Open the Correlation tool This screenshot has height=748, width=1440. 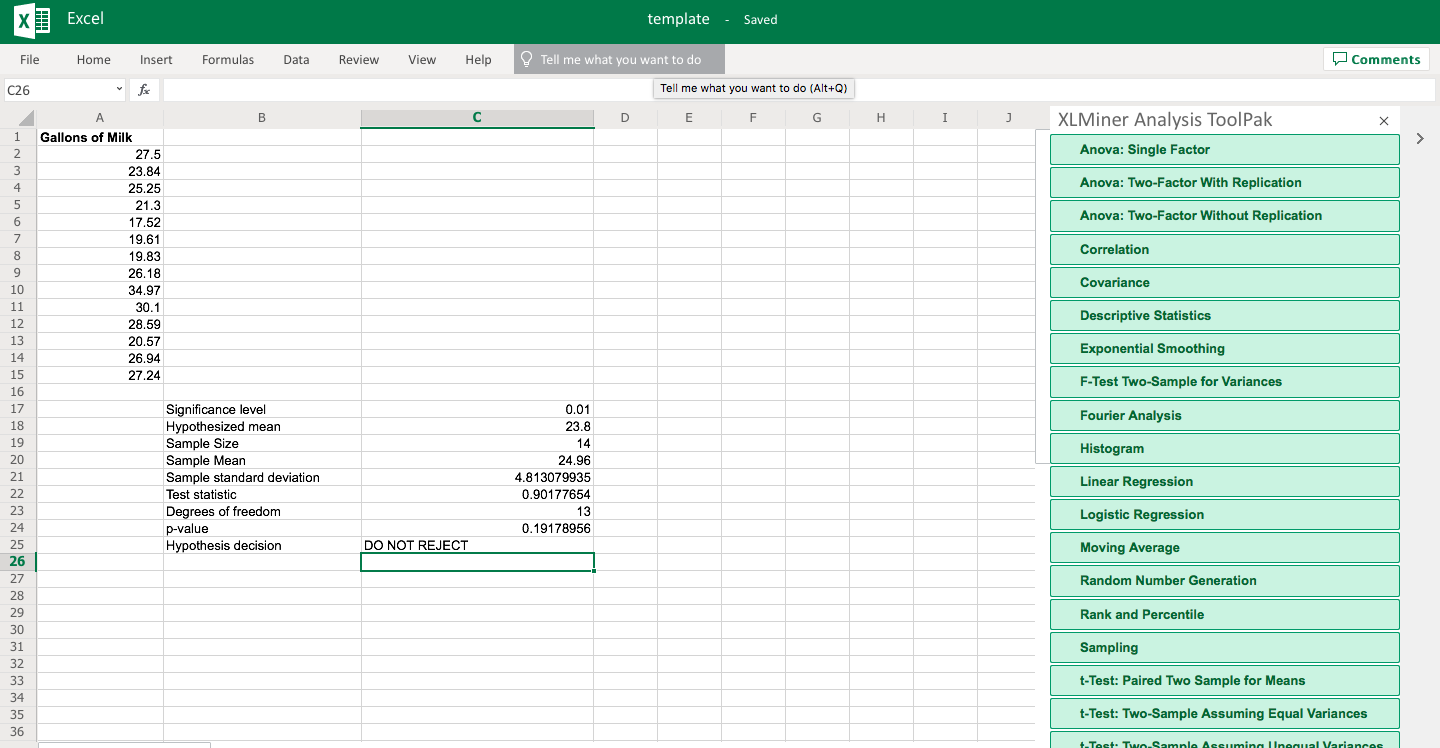tap(1224, 250)
